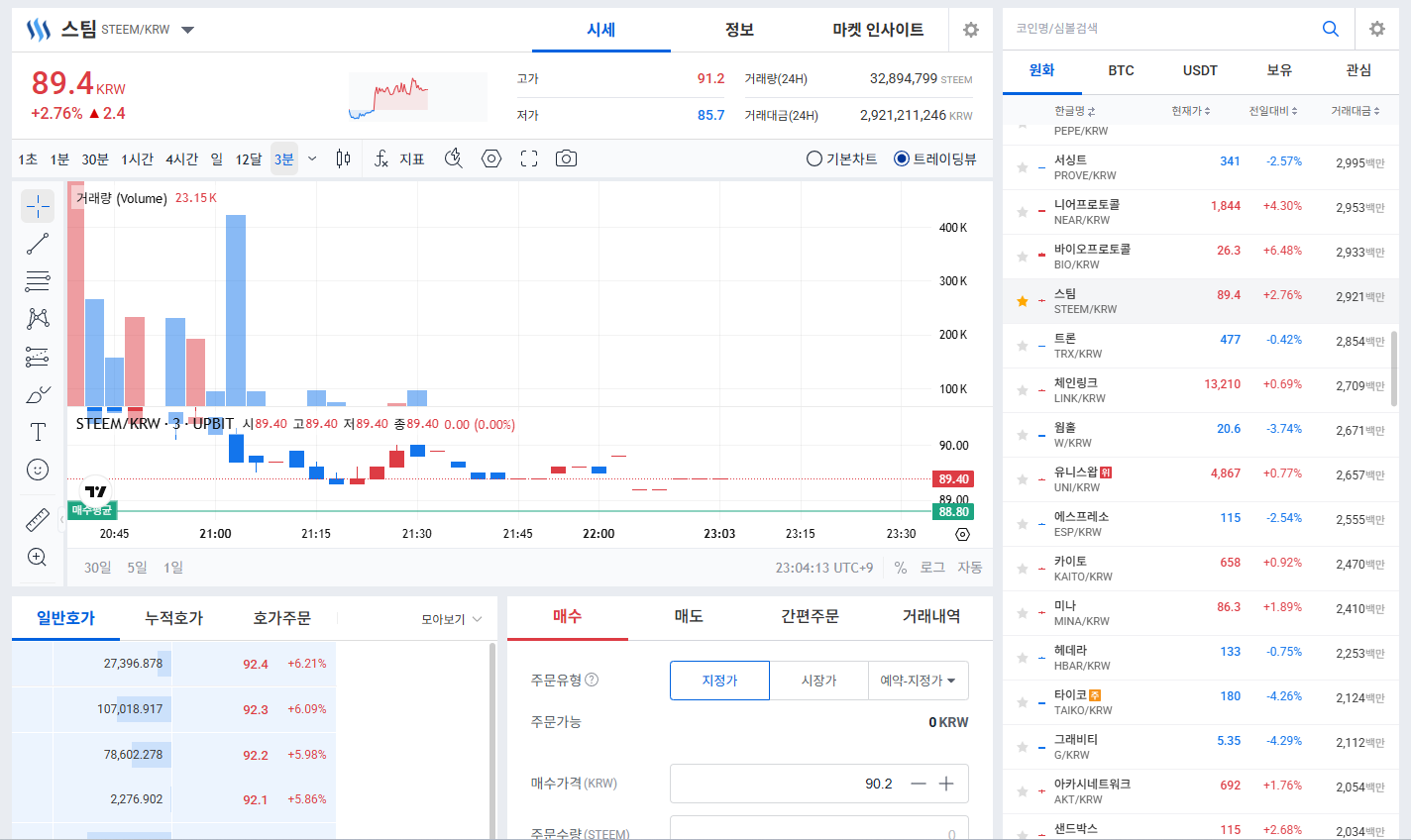Screen dimensions: 1411x840
Task: Select the 지정가 order type button
Action: point(720,681)
